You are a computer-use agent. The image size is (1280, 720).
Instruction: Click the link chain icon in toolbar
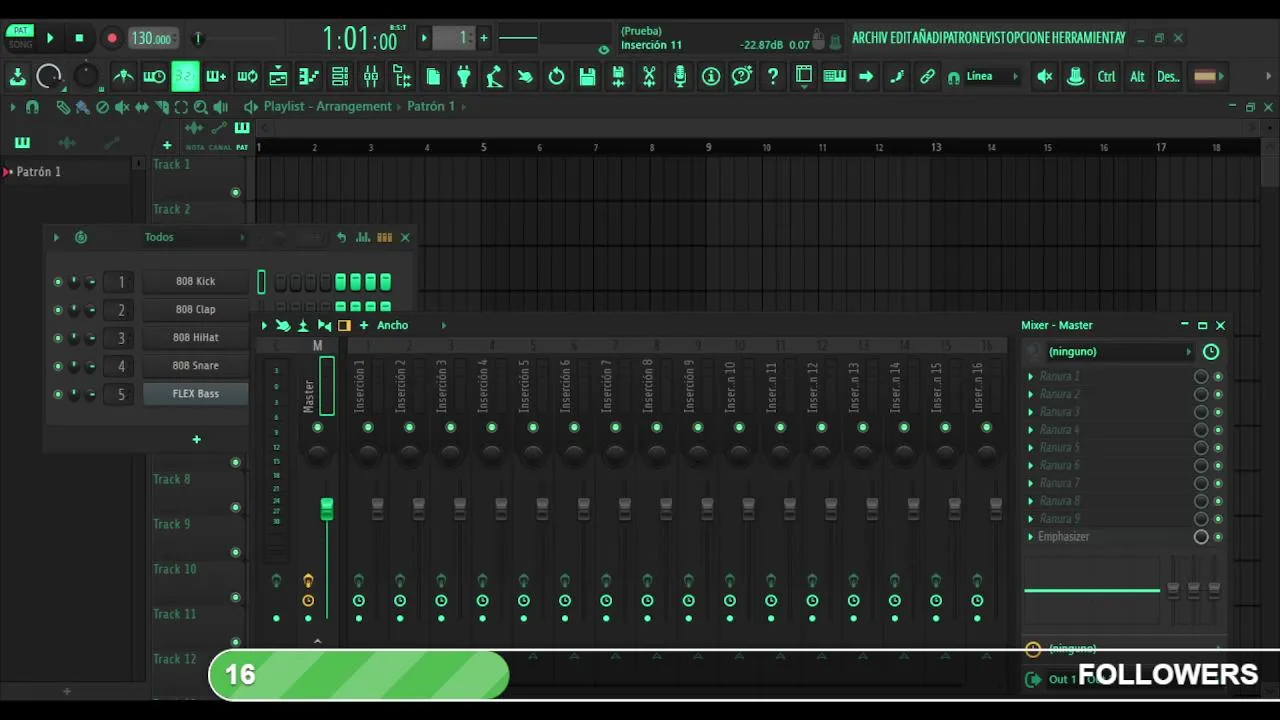pos(928,76)
